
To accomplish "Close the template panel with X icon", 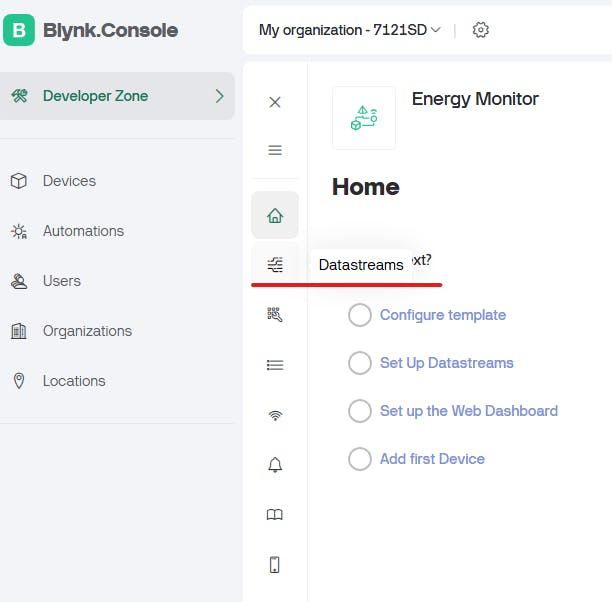I will [275, 102].
